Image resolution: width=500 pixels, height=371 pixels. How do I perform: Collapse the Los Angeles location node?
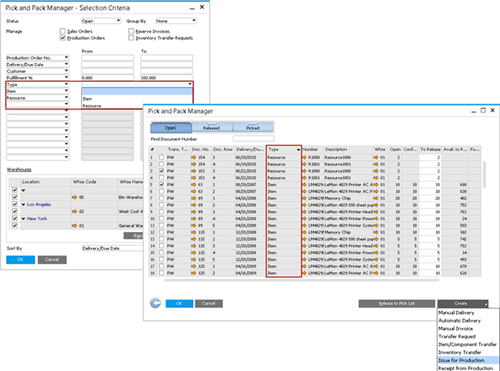(23, 205)
